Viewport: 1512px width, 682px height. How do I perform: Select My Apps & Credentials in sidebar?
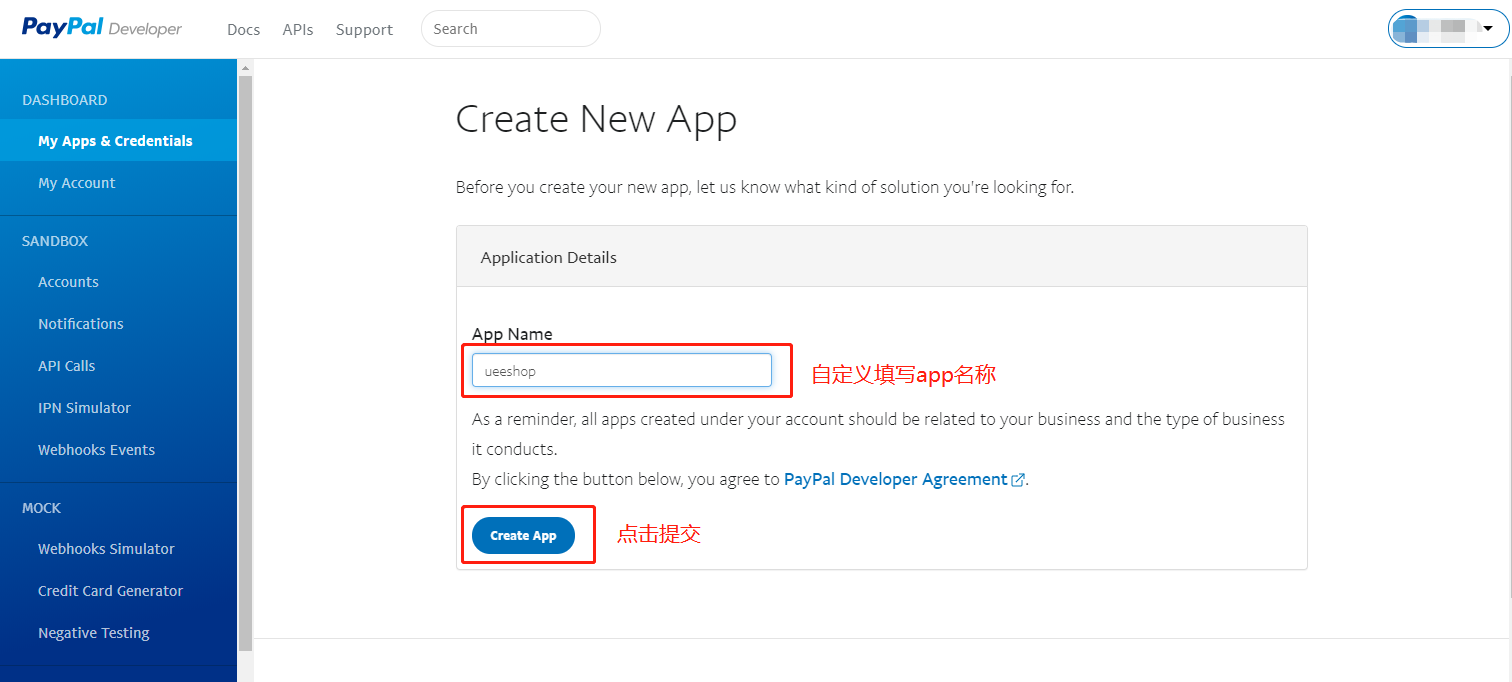click(115, 141)
